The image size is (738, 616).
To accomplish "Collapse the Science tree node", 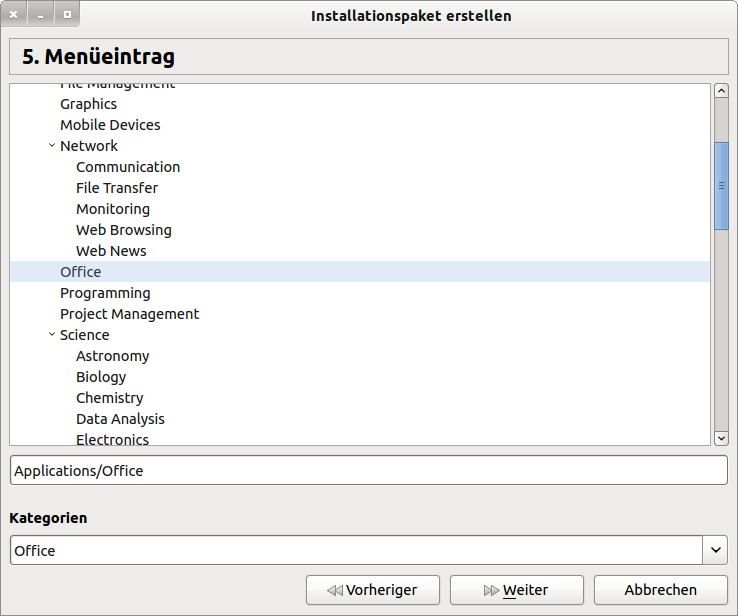I will pos(52,335).
